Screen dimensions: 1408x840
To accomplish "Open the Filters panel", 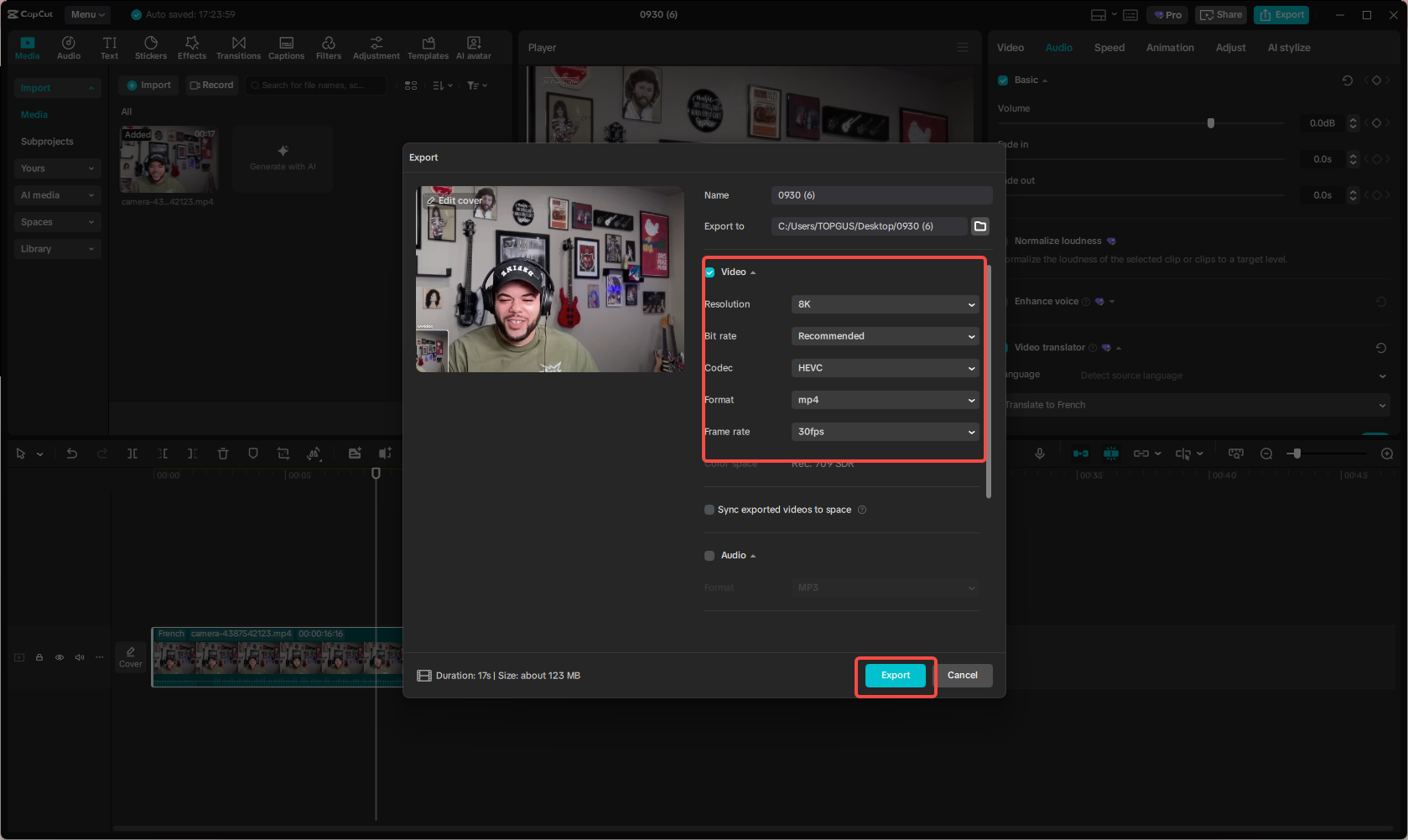I will [328, 46].
